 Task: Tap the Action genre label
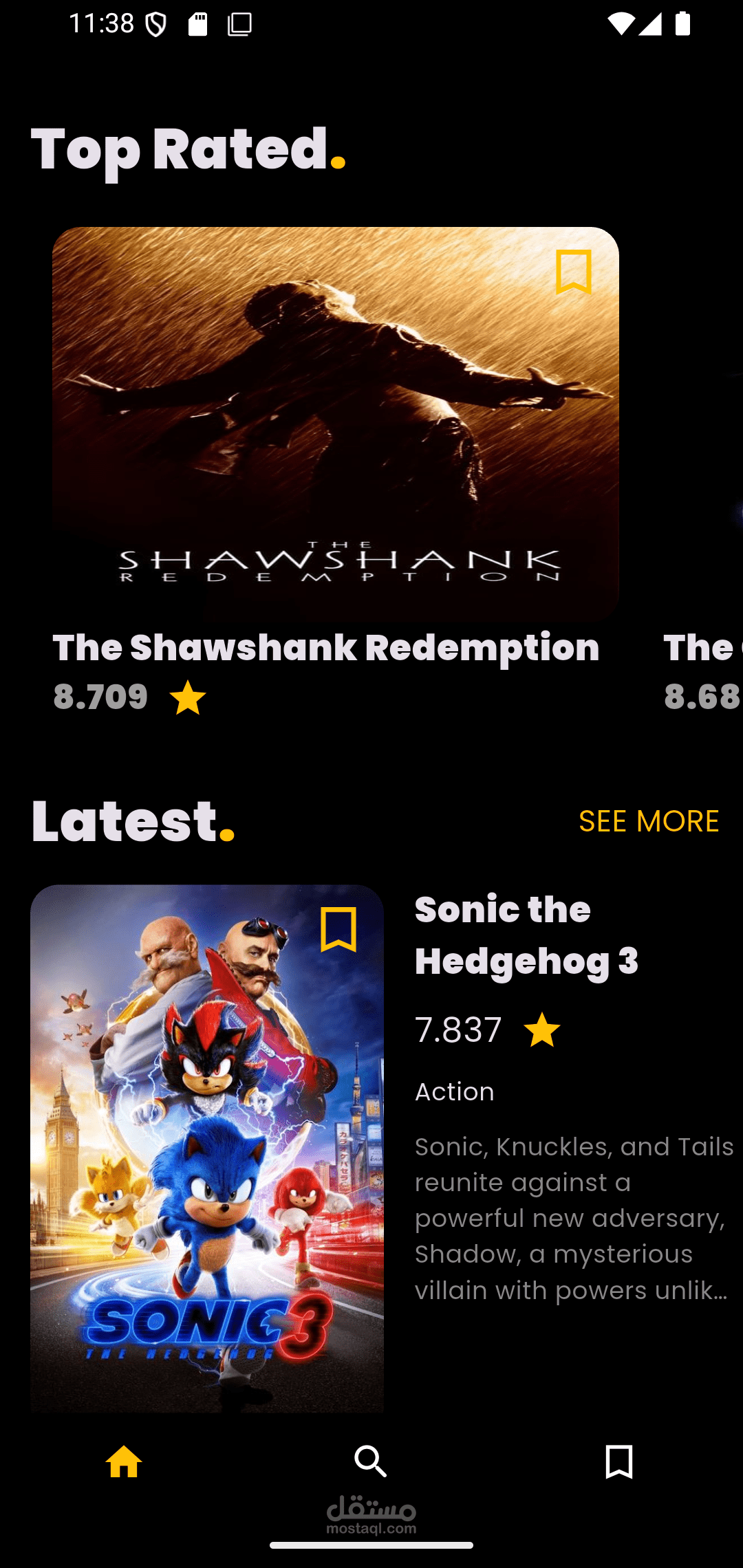tap(455, 1092)
